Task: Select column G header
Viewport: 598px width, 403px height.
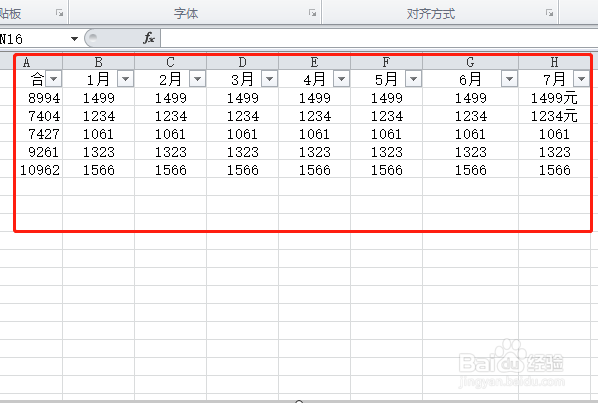Action: [x=471, y=62]
